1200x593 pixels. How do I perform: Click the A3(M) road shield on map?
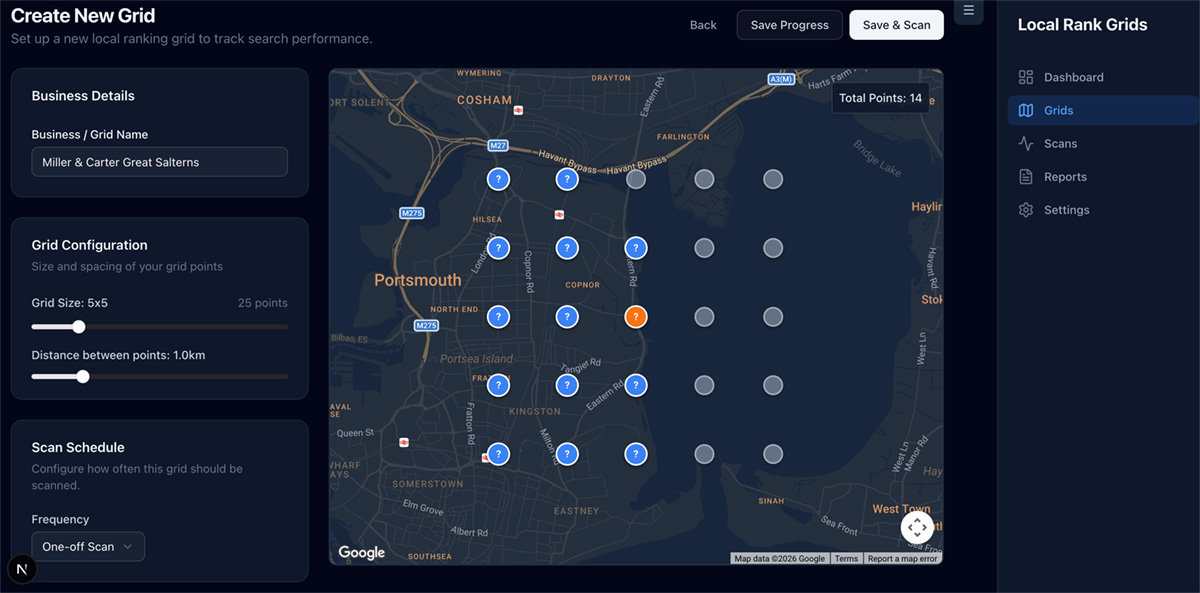tap(782, 79)
